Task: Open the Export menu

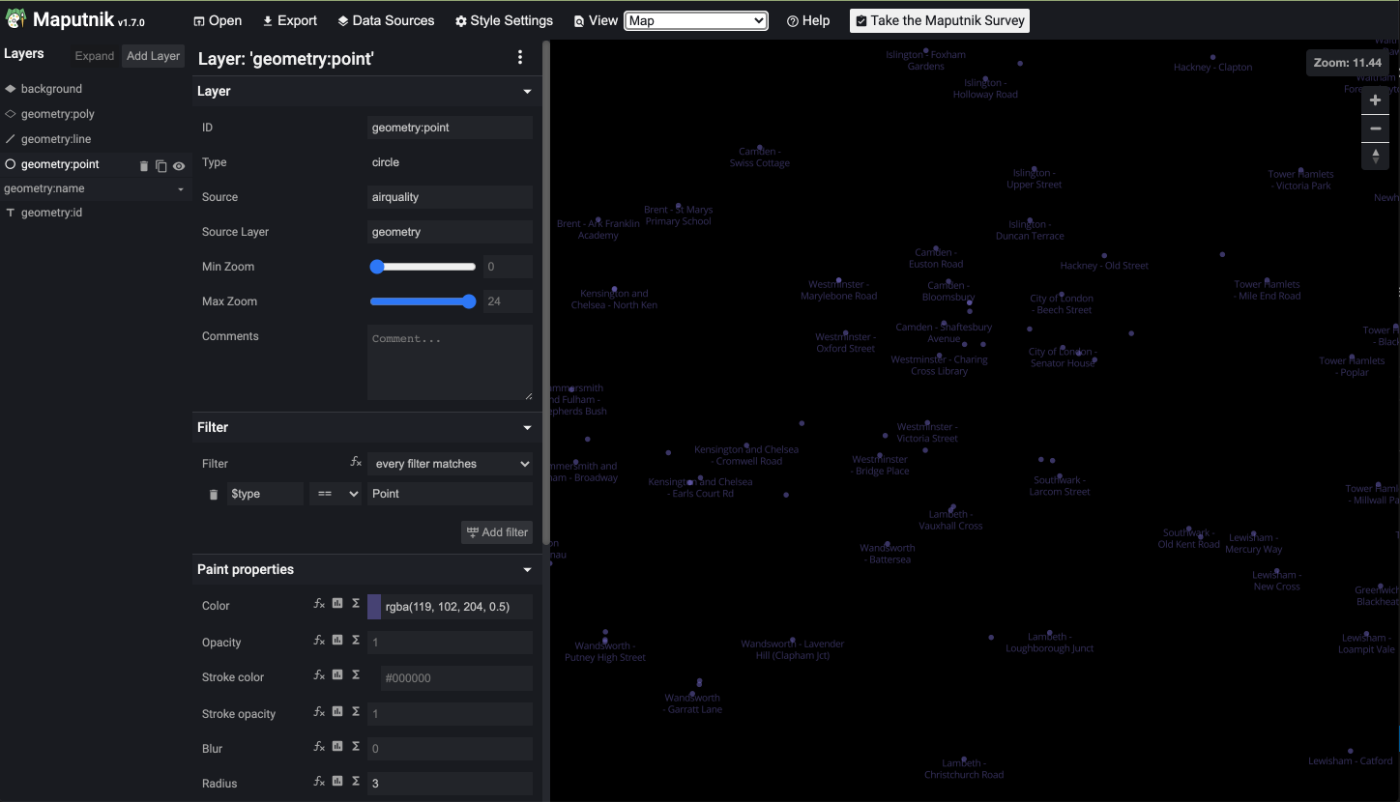Action: (289, 21)
